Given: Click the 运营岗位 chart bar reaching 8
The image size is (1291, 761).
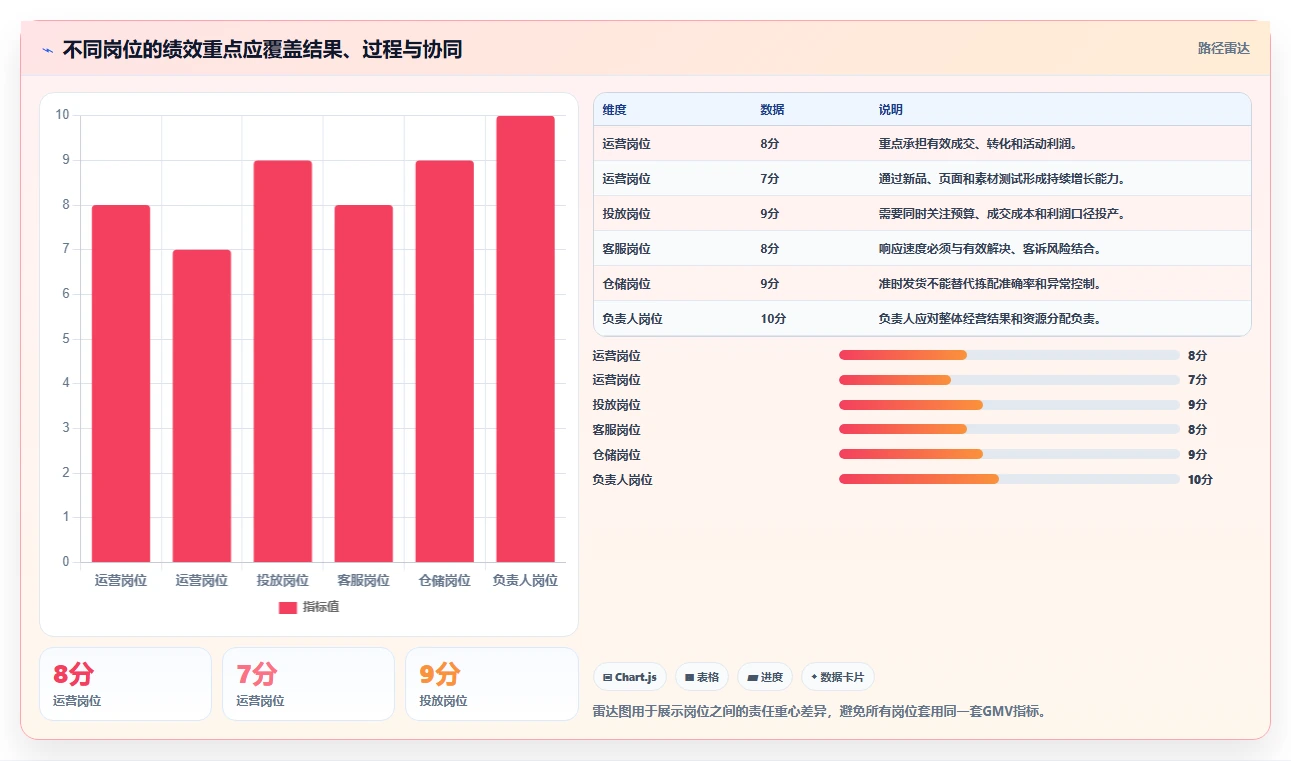Looking at the screenshot, I should pos(121,384).
